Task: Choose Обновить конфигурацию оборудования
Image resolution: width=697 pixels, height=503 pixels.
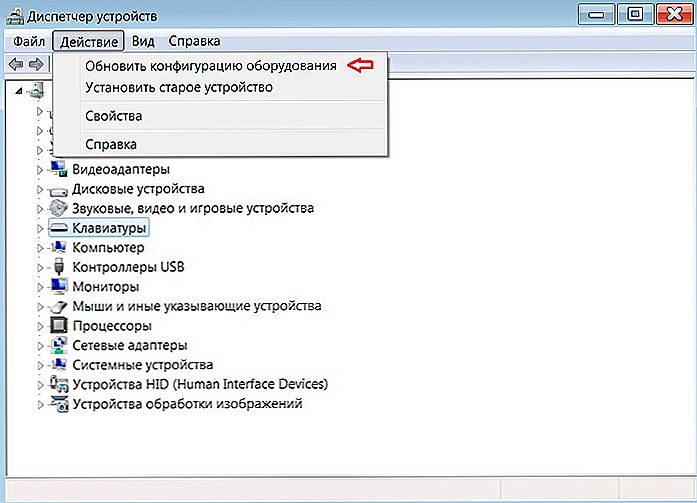Action: (x=220, y=66)
